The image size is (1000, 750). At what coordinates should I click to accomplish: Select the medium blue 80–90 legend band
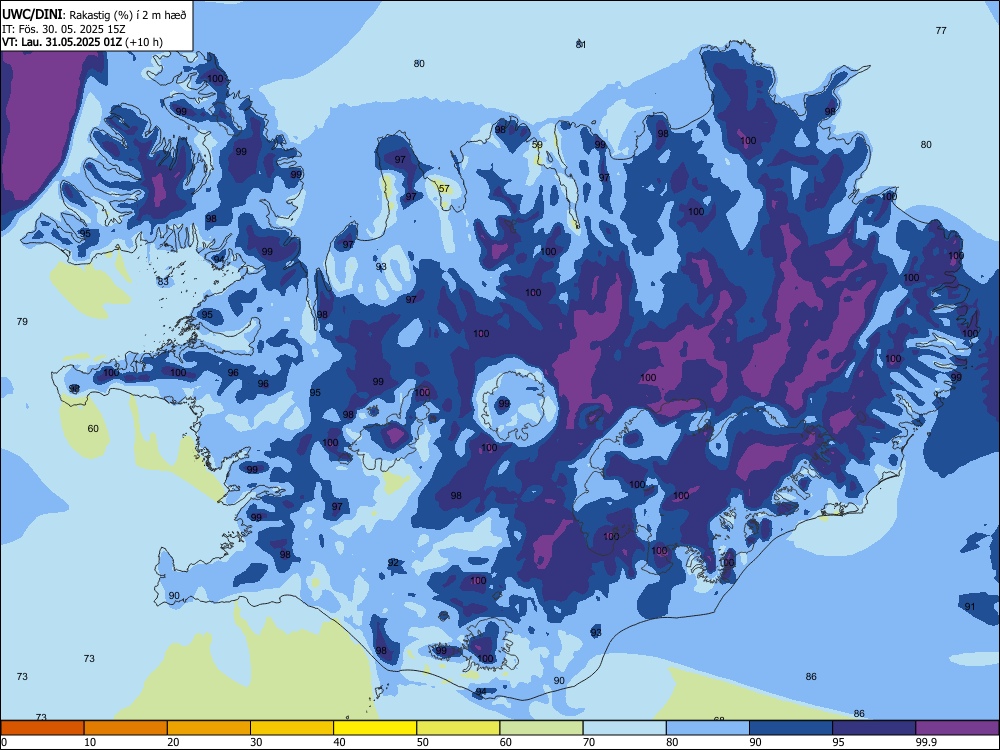(x=707, y=728)
